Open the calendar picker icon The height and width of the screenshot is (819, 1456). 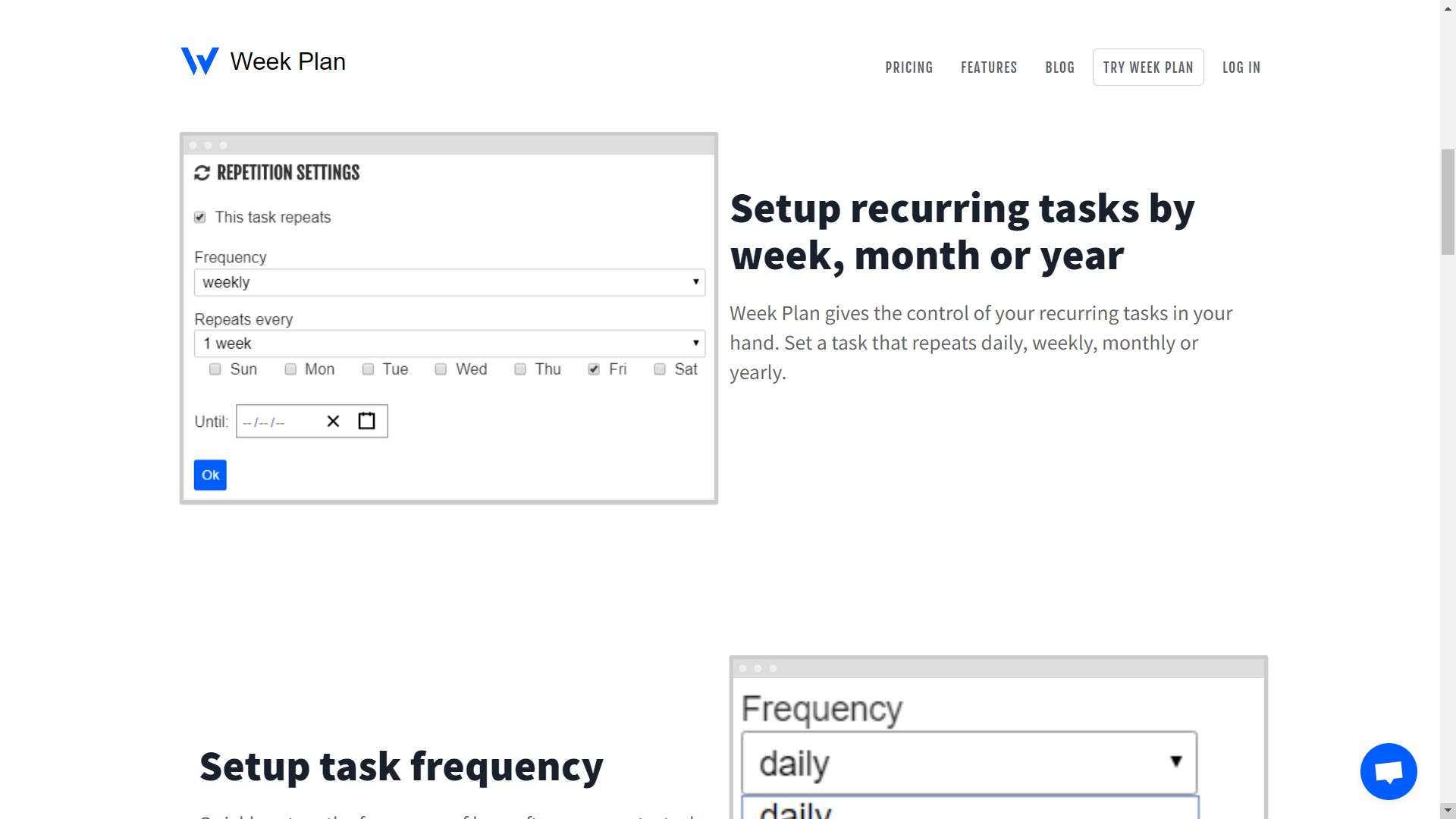(x=366, y=422)
